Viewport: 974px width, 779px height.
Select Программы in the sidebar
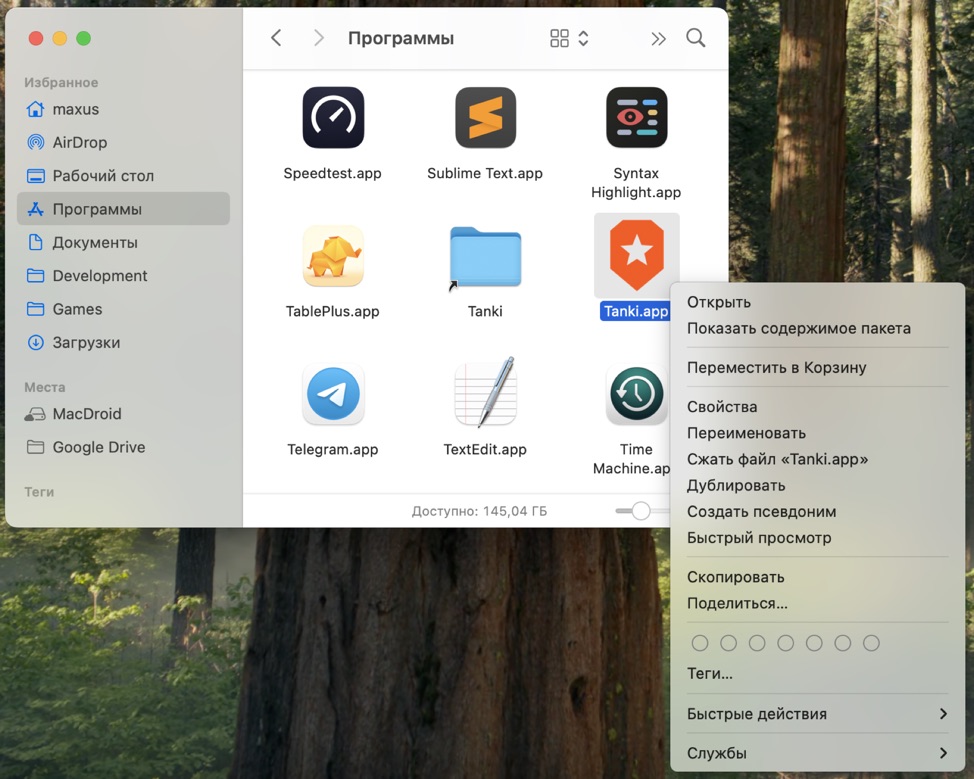coord(124,209)
